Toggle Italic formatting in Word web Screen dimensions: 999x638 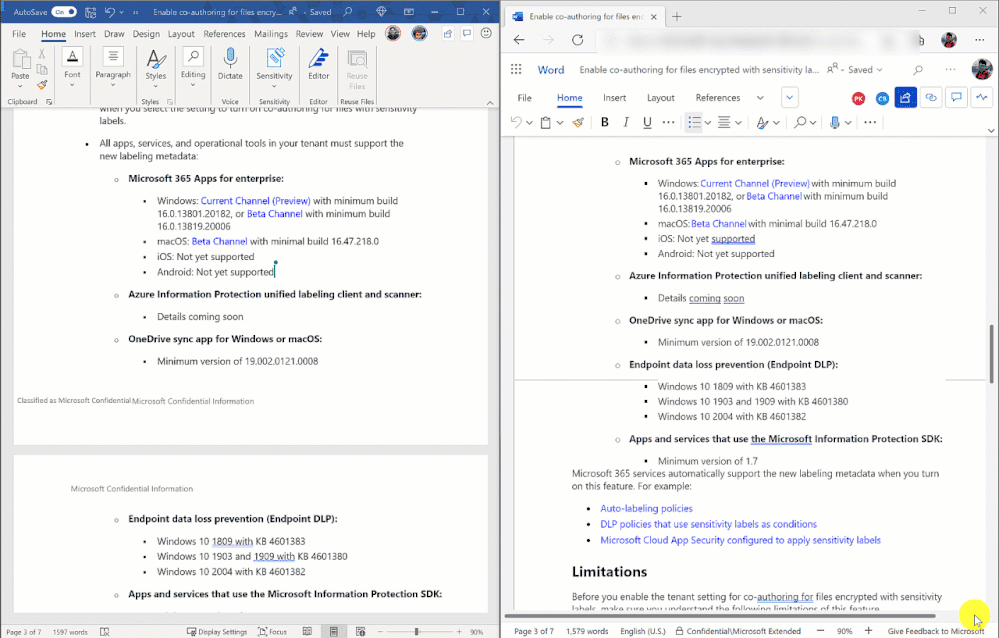tap(626, 122)
